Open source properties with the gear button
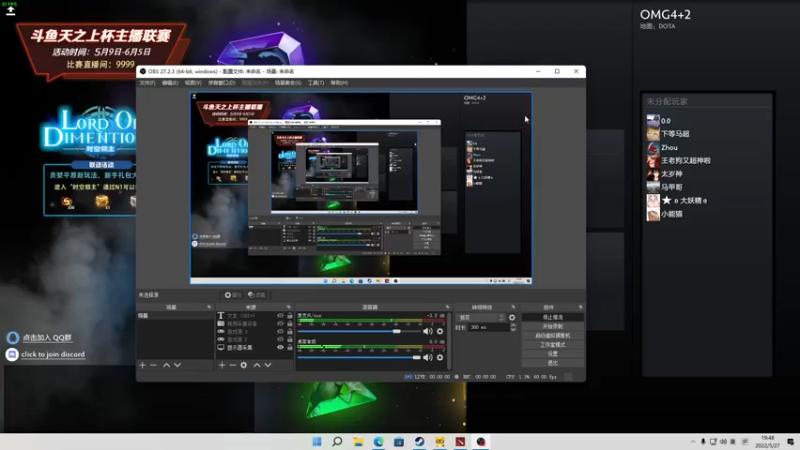 click(x=233, y=295)
